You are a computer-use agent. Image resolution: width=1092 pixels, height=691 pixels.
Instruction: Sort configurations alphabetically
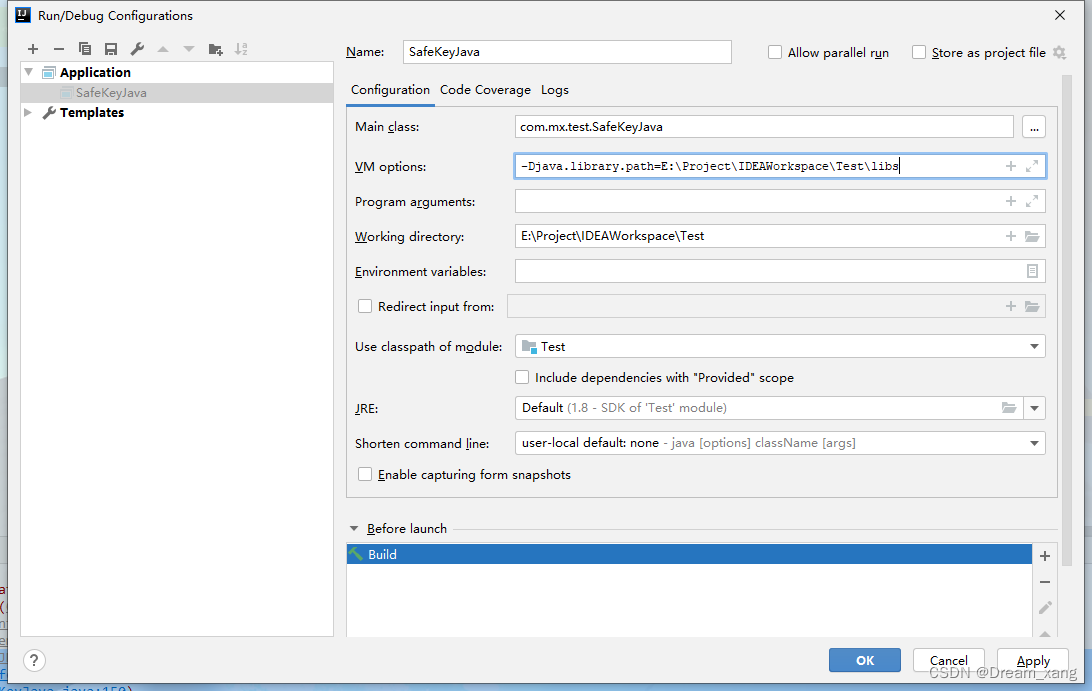pos(241,49)
